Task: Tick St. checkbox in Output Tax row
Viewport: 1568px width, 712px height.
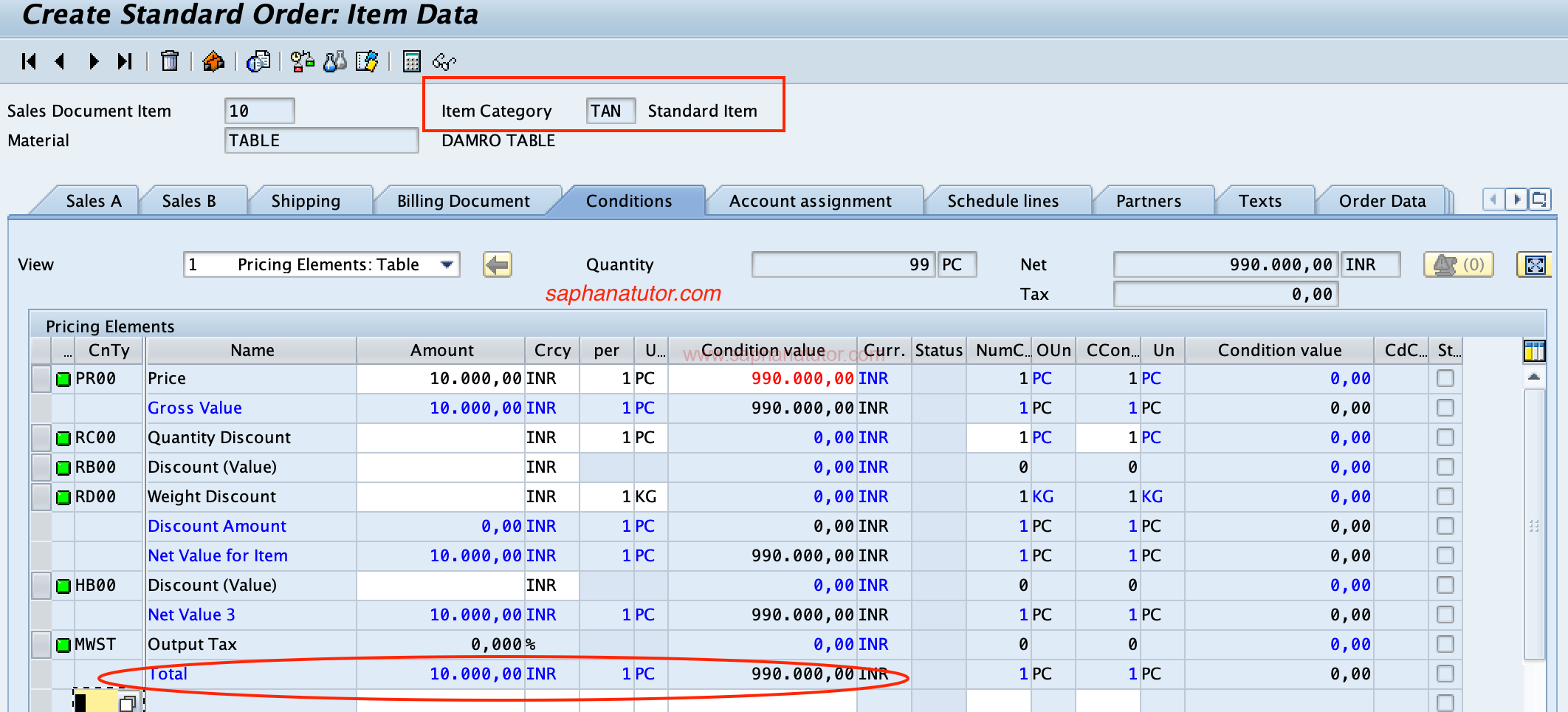Action: coord(1445,644)
